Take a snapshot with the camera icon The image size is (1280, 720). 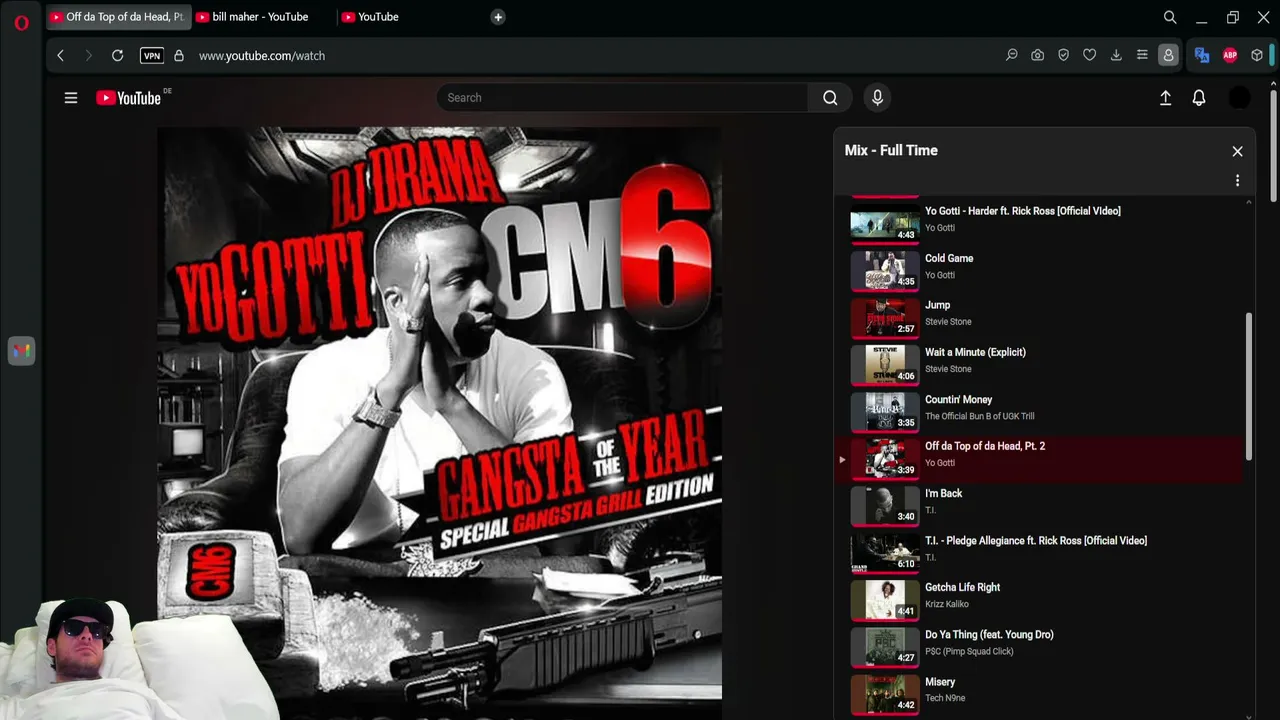coord(1038,56)
